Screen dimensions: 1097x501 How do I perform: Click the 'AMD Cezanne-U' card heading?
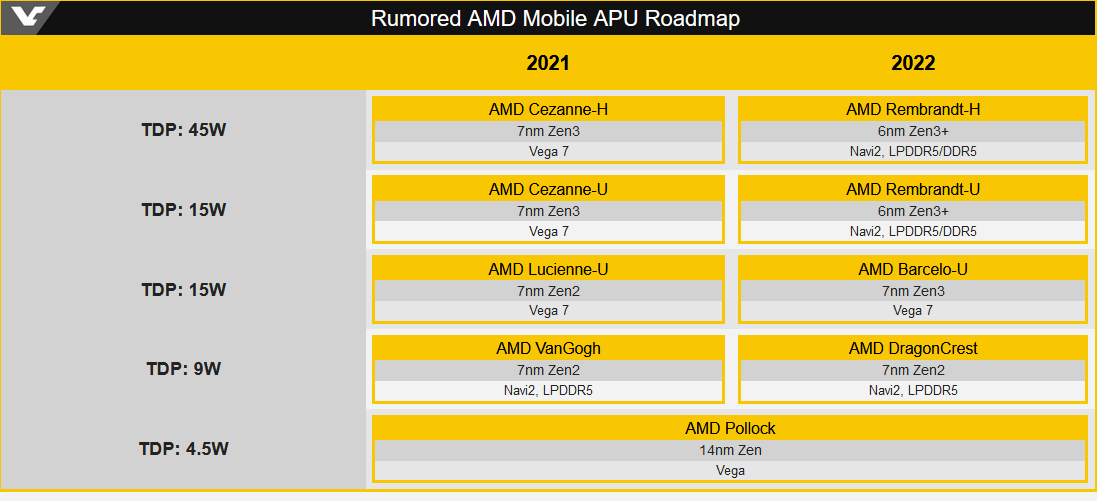coord(548,189)
